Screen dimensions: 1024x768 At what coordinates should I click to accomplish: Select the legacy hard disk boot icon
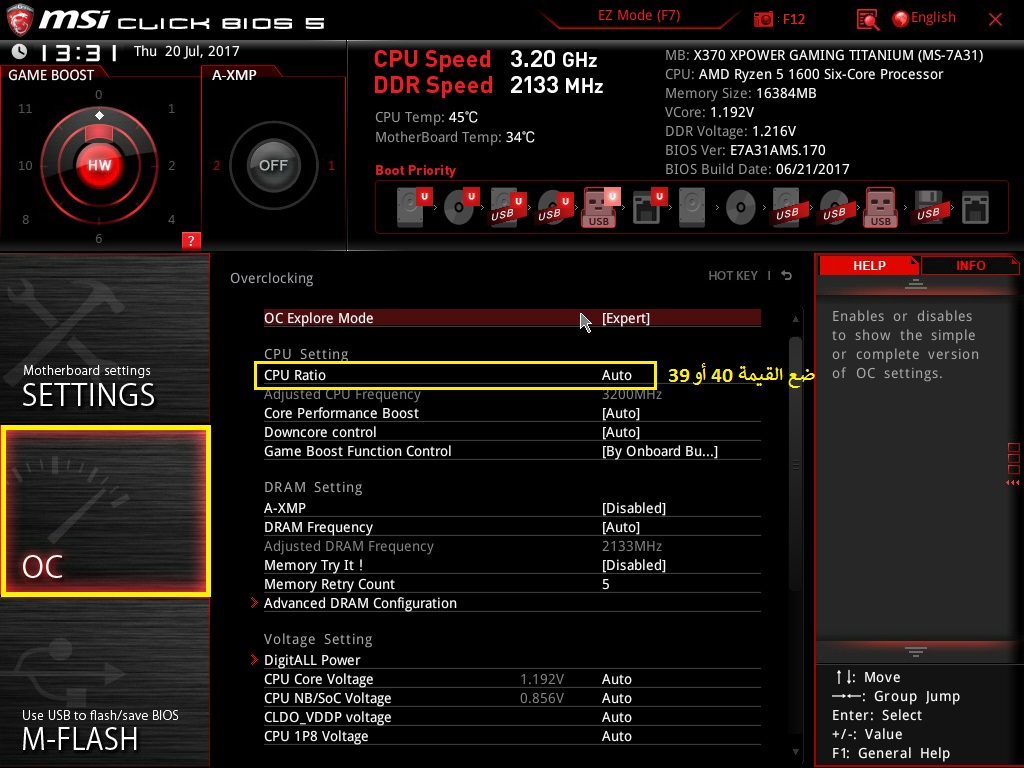pyautogui.click(x=692, y=207)
